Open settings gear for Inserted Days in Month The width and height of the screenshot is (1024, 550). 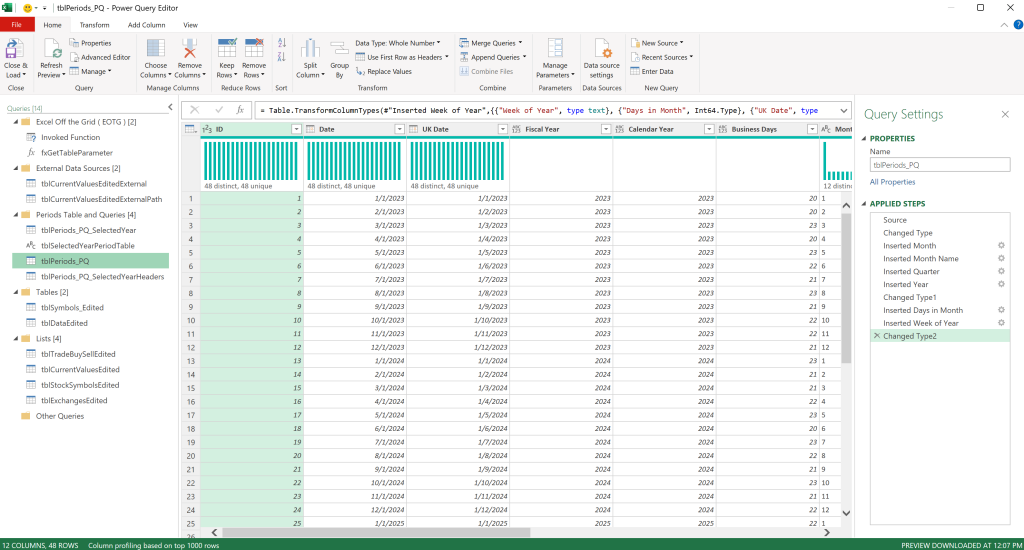pos(1001,310)
